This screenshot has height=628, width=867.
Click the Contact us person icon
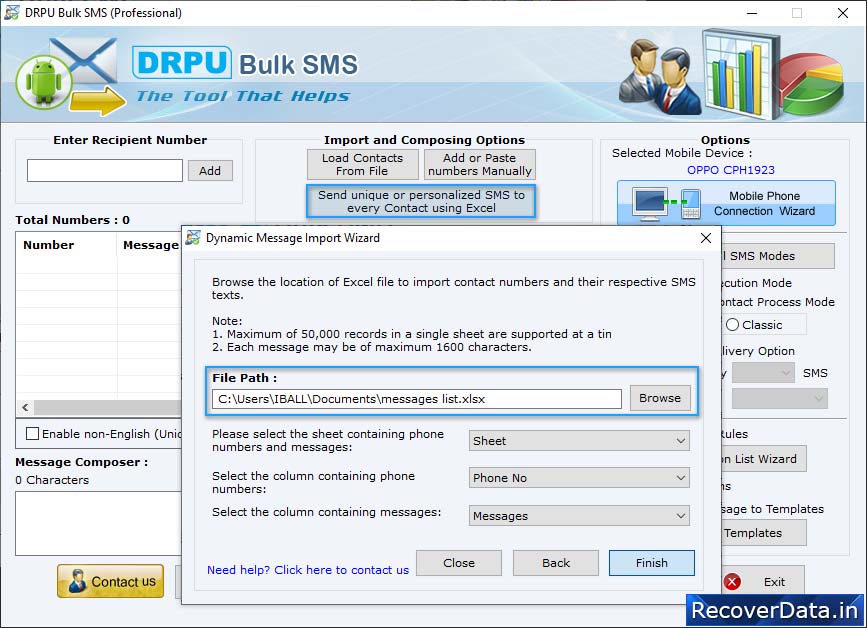tap(77, 582)
